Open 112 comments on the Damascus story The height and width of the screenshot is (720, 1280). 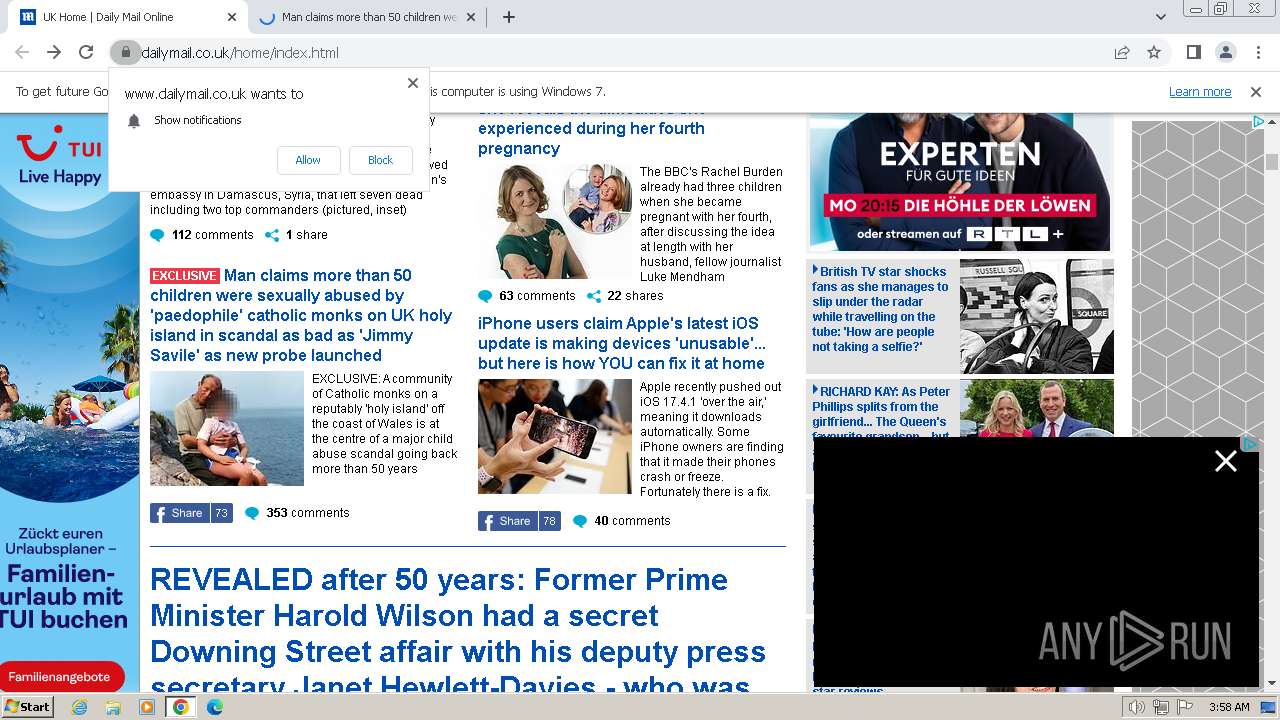pos(202,235)
